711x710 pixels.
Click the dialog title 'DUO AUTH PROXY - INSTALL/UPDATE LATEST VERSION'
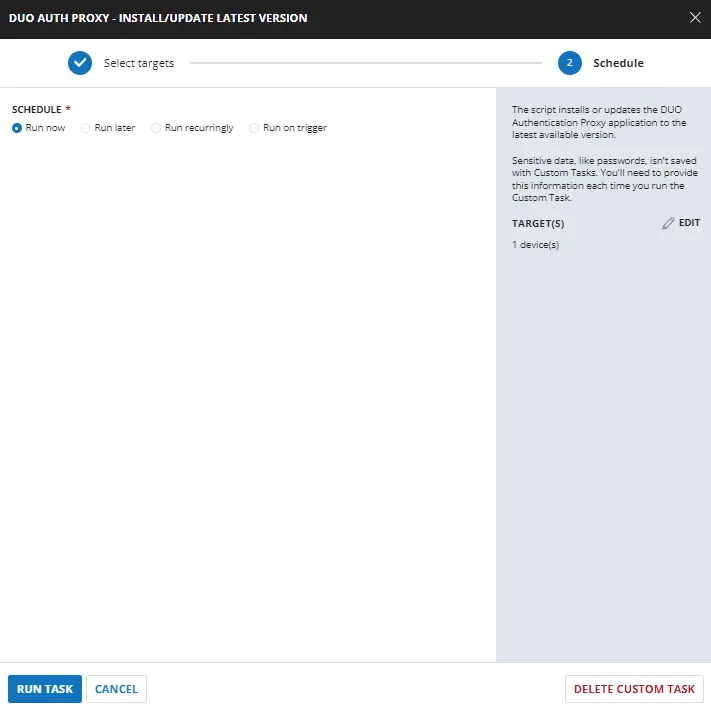click(x=158, y=18)
